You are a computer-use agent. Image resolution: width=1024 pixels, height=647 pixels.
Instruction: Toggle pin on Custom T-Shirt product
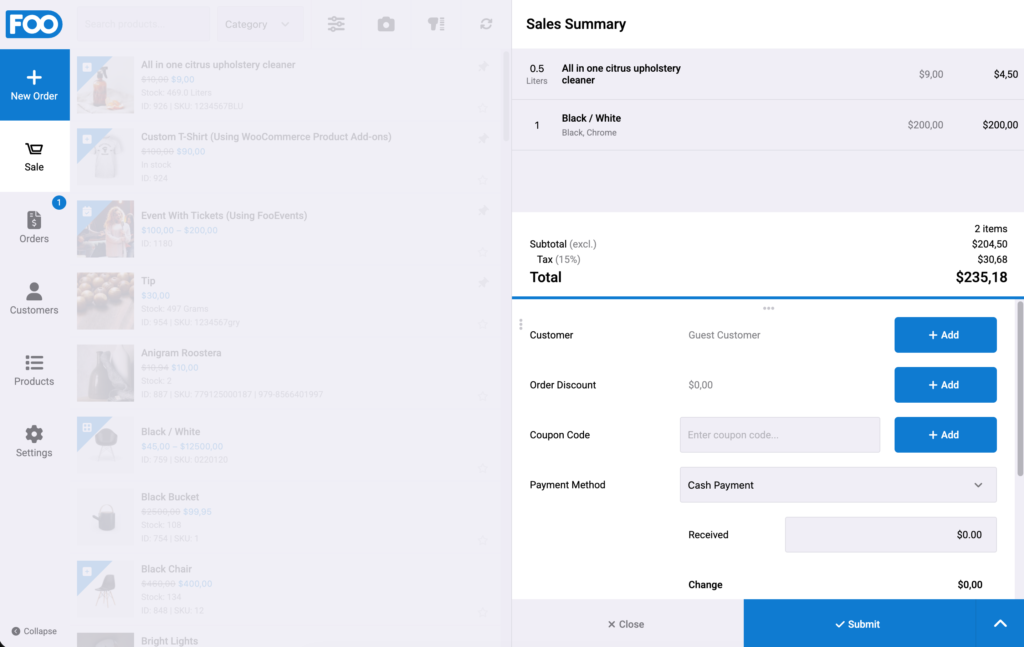483,138
